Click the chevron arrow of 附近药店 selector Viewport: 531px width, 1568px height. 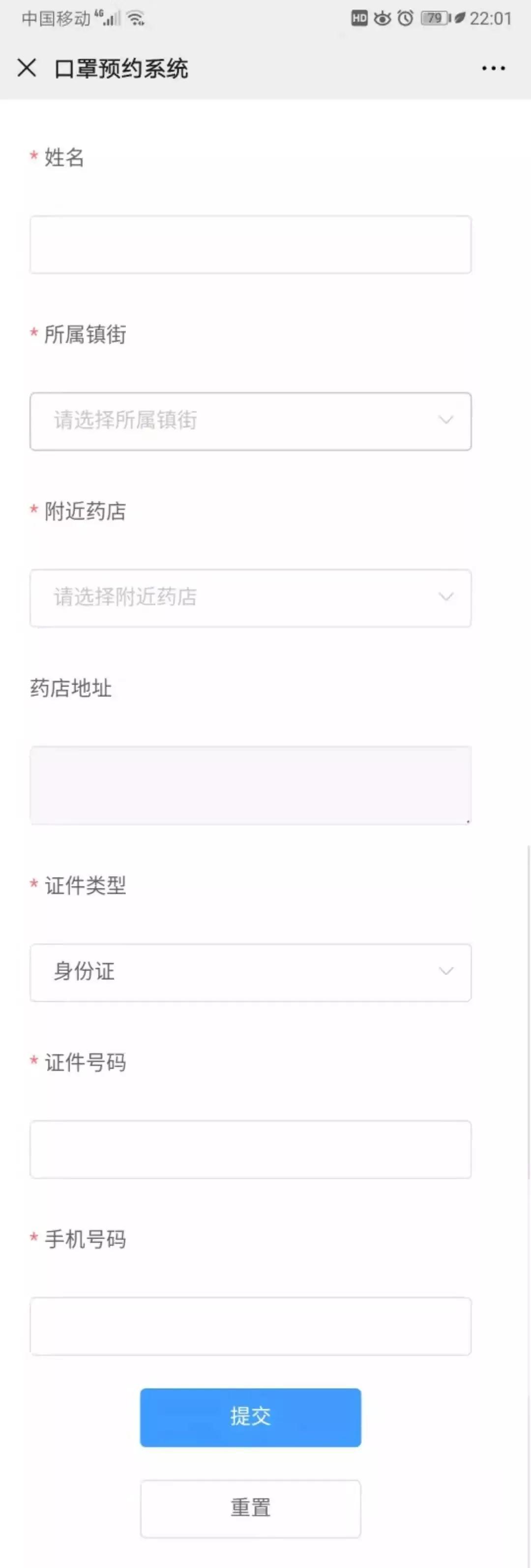pos(446,597)
